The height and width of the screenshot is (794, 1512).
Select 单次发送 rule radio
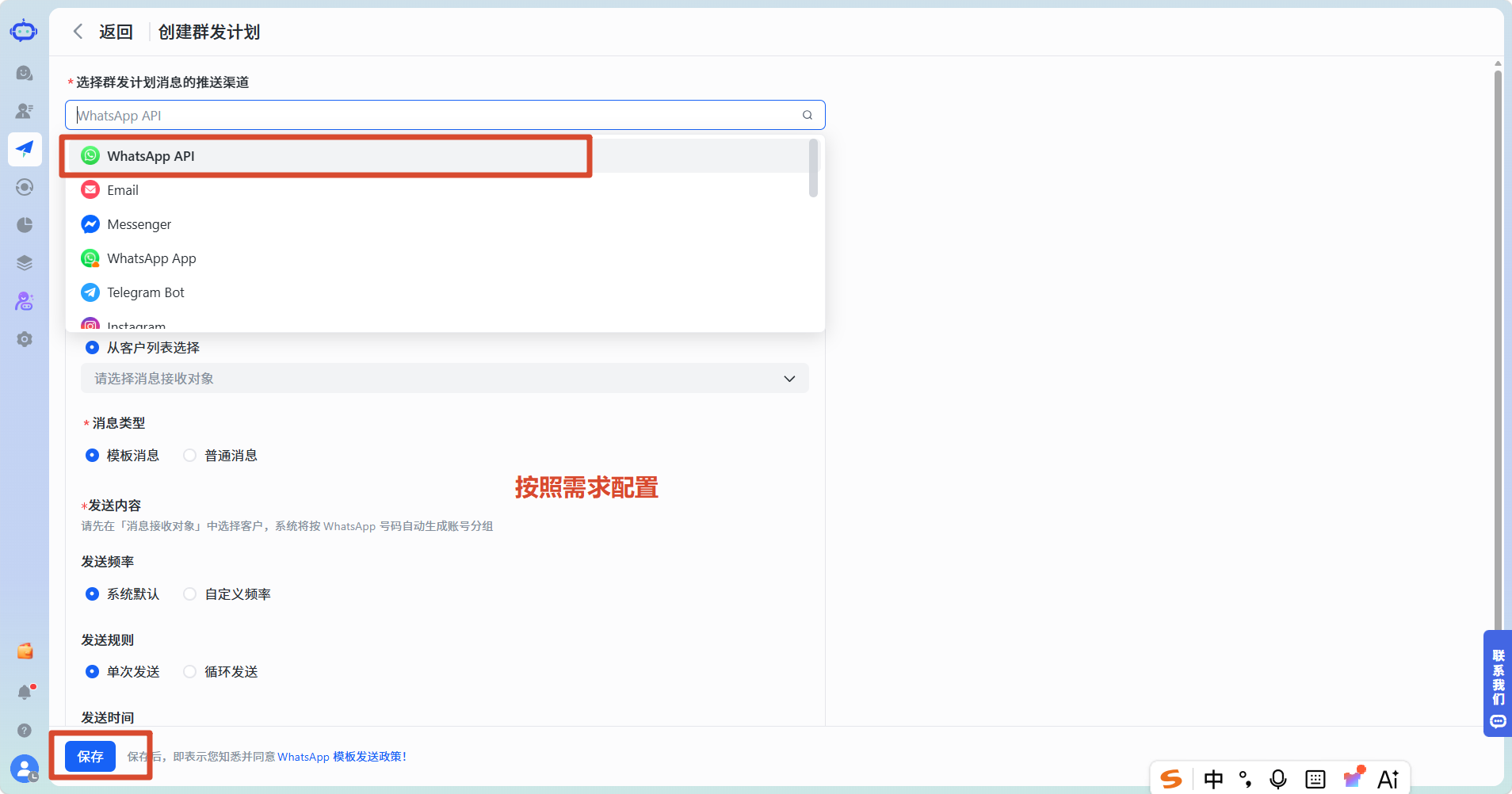(x=93, y=672)
